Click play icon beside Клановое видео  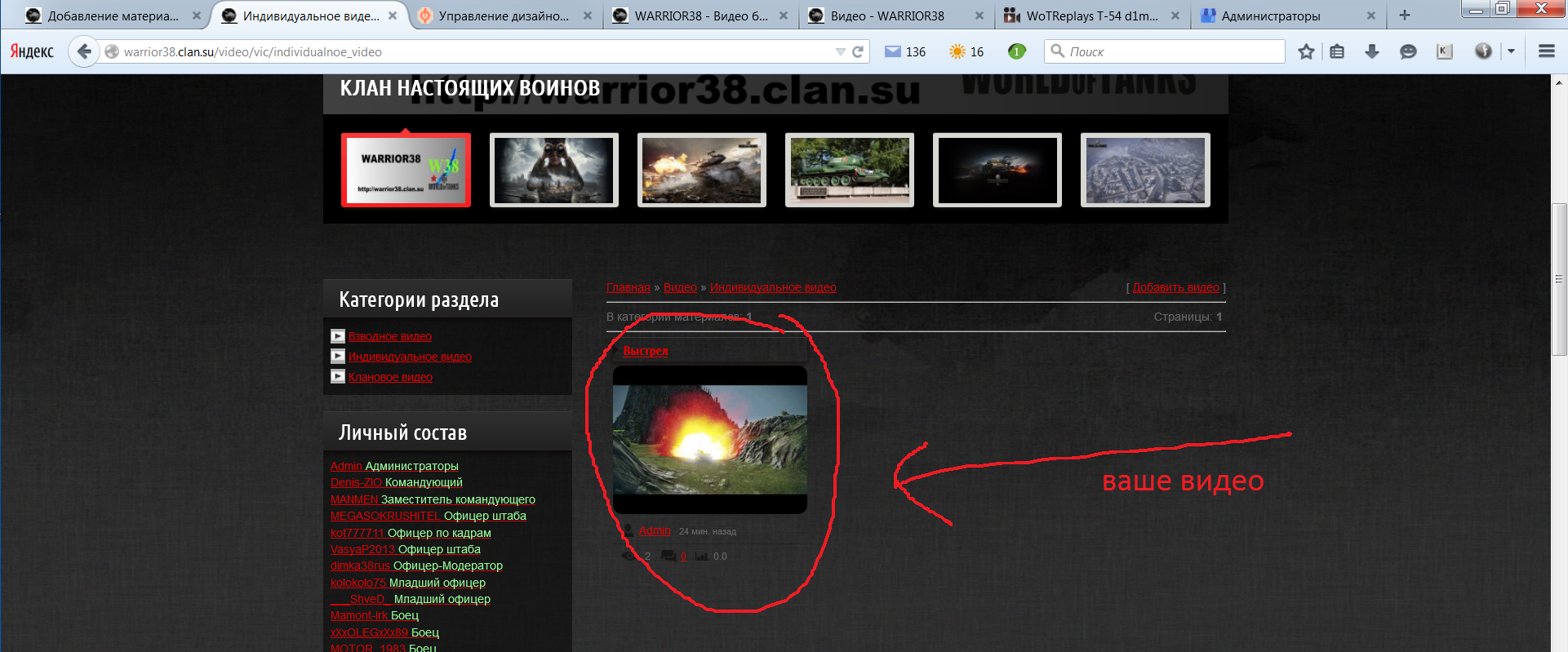coord(338,376)
